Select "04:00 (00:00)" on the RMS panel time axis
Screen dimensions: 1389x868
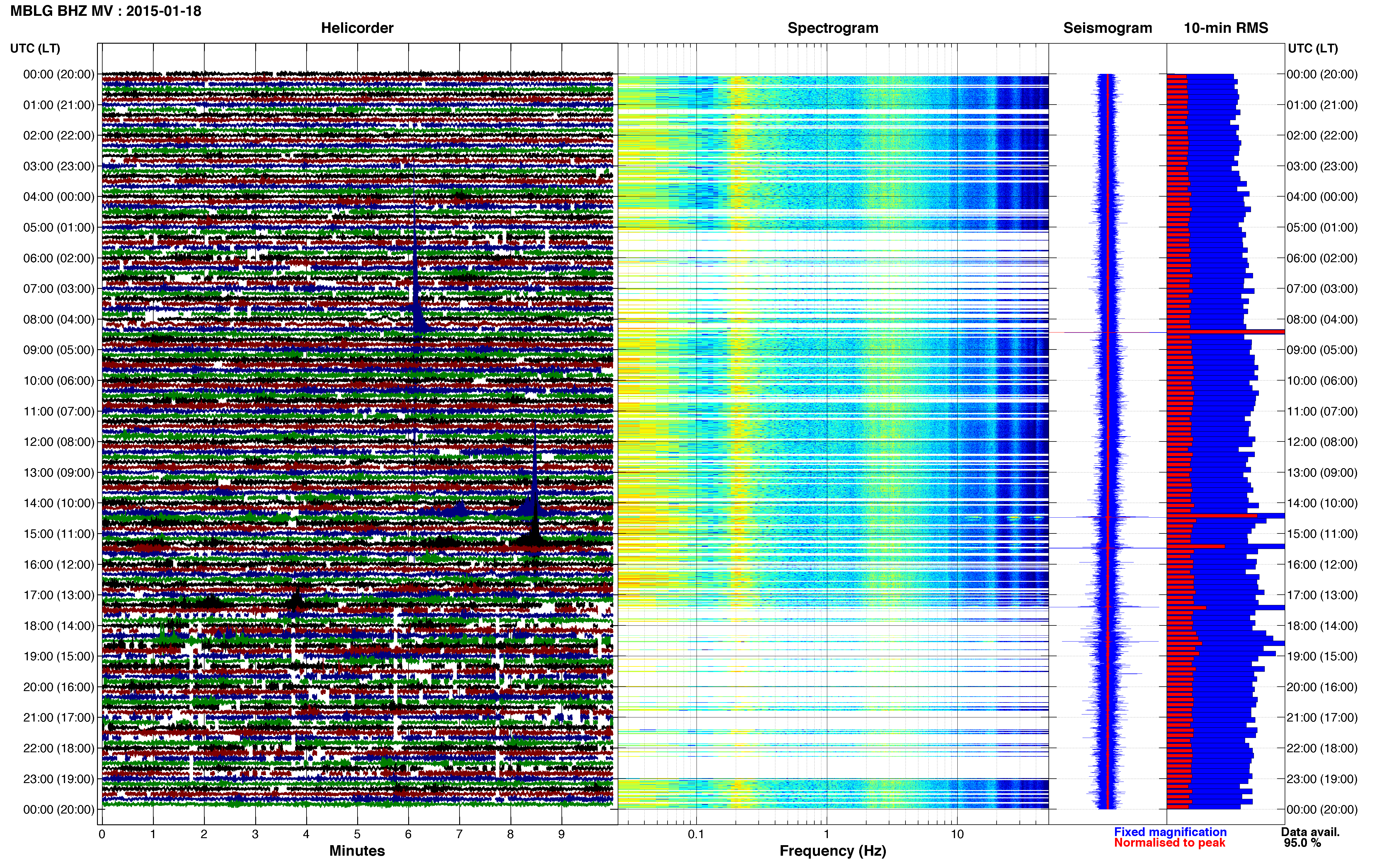tap(1322, 197)
